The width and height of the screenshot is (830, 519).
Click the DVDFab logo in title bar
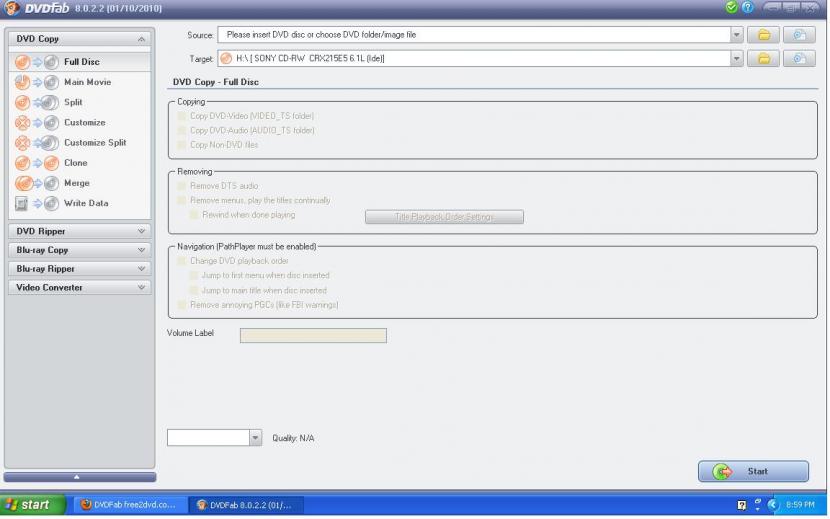[x=12, y=8]
